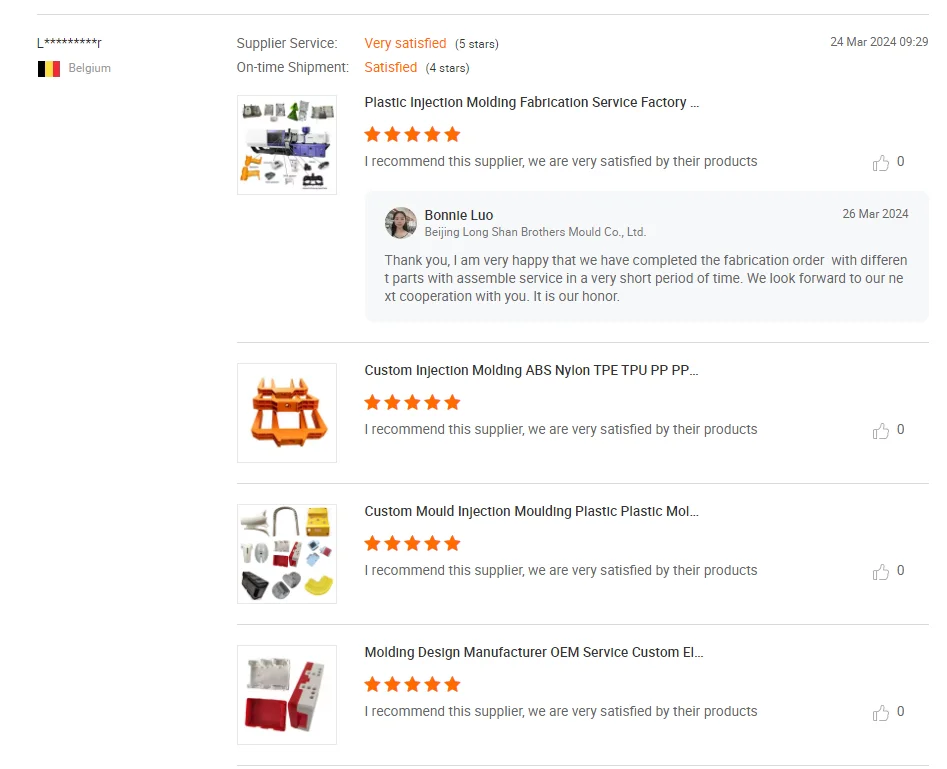View the injection molding machine thumbnail
This screenshot has width=947, height=769.
[287, 145]
